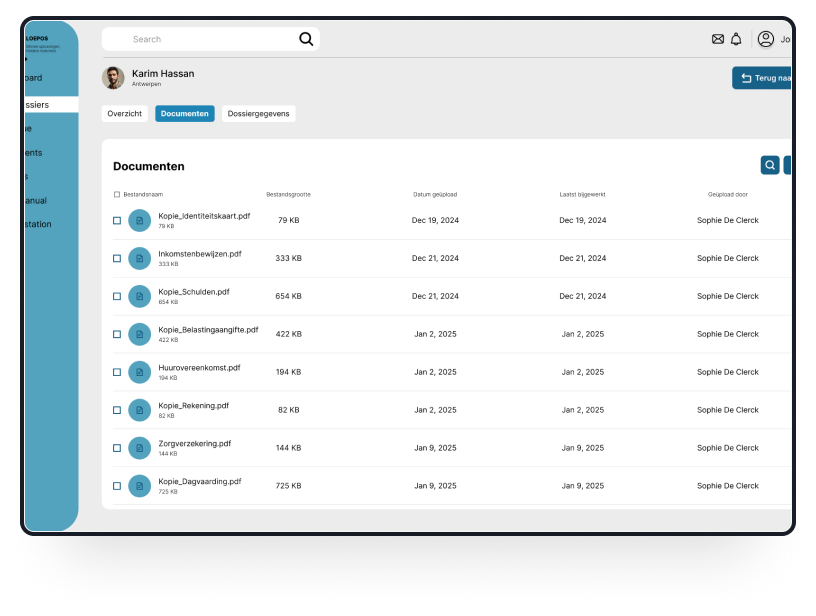Open Kopie_Identiteitskaart.pdf file name
The height and width of the screenshot is (616, 816).
tap(205, 216)
